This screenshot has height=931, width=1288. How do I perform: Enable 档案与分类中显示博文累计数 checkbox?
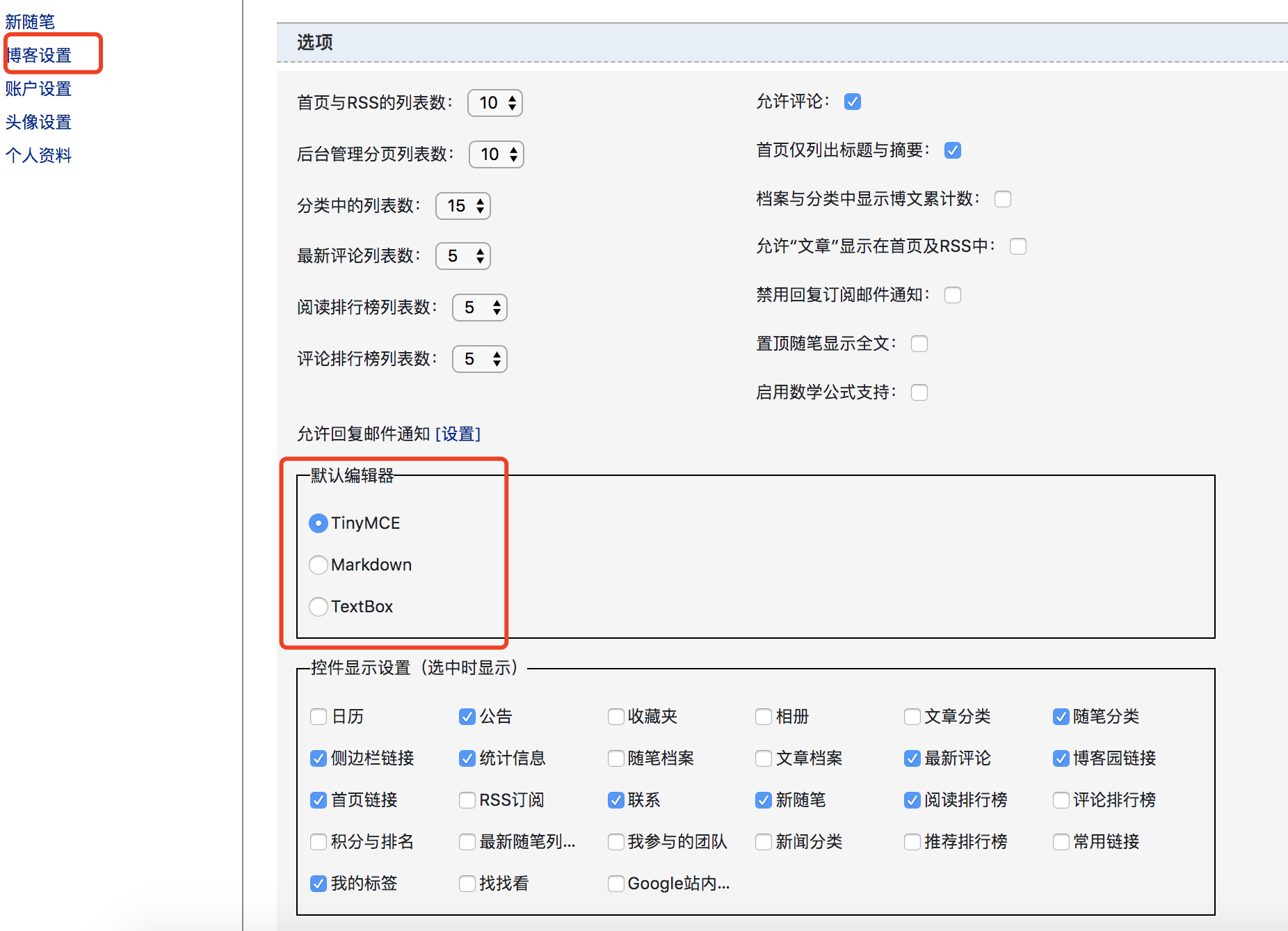point(1003,199)
